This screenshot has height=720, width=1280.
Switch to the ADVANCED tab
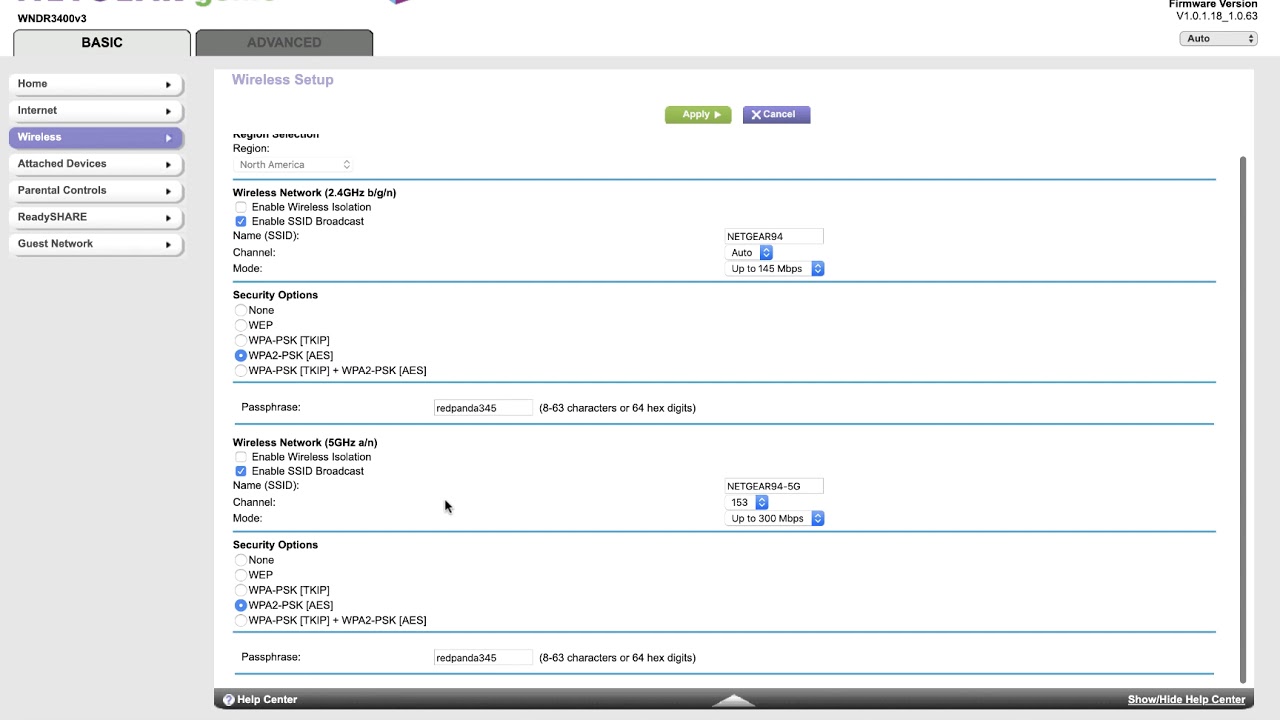[x=284, y=43]
